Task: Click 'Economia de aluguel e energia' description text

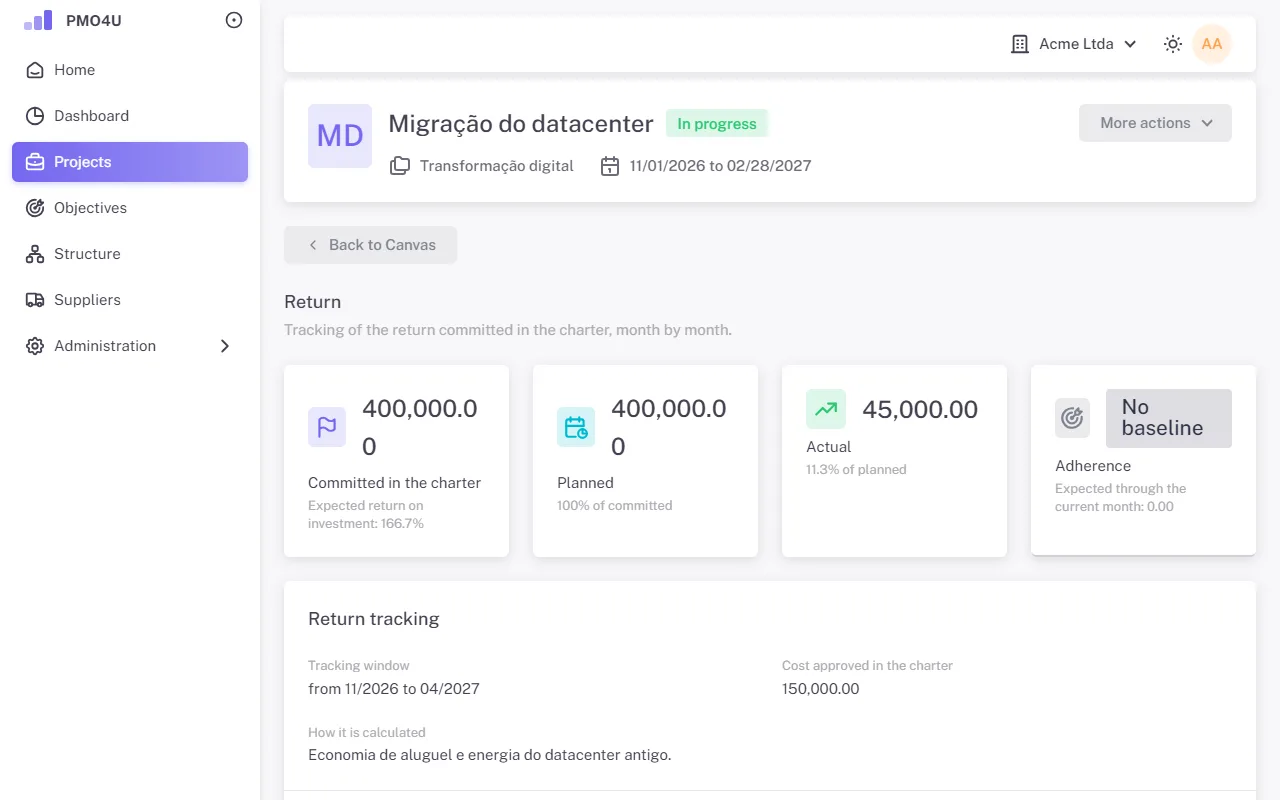Action: point(490,755)
